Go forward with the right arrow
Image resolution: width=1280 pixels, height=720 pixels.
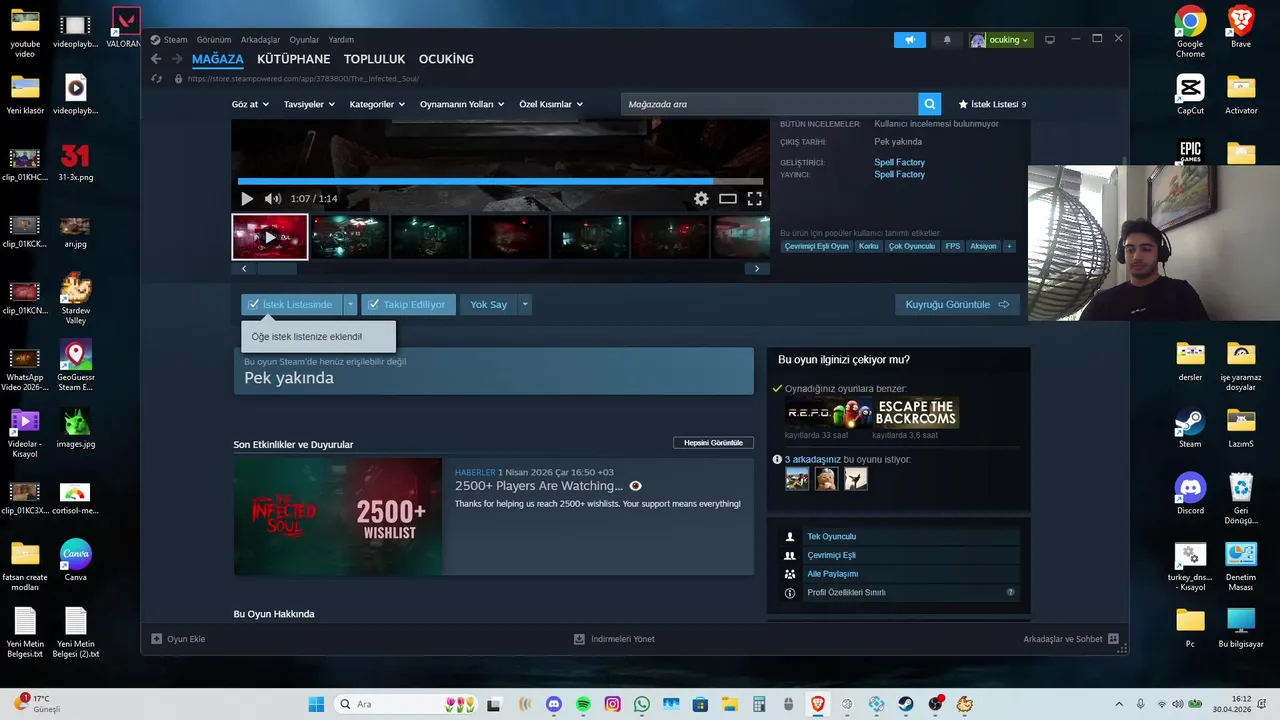177,59
